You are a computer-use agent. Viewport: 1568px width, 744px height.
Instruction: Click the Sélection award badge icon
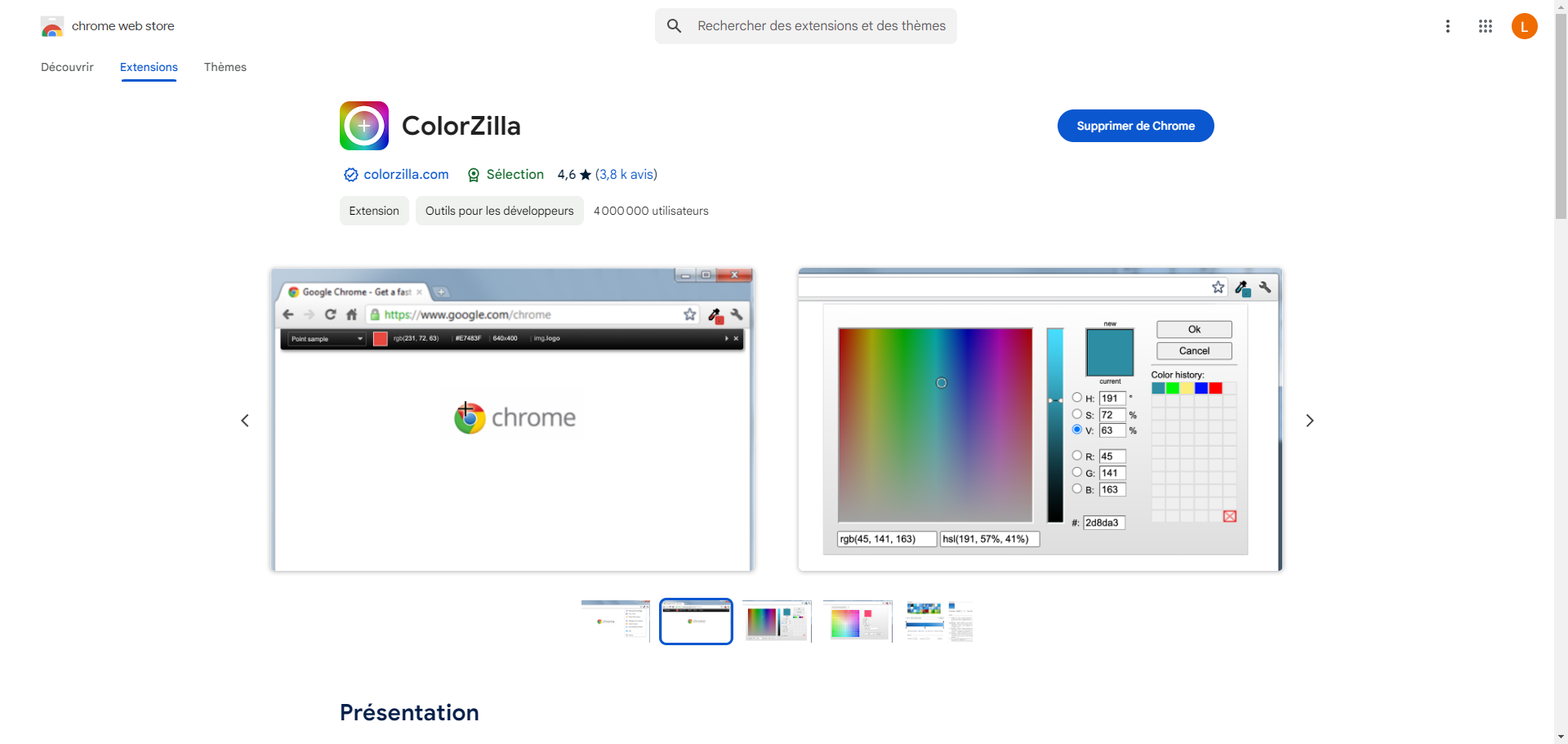coord(474,175)
